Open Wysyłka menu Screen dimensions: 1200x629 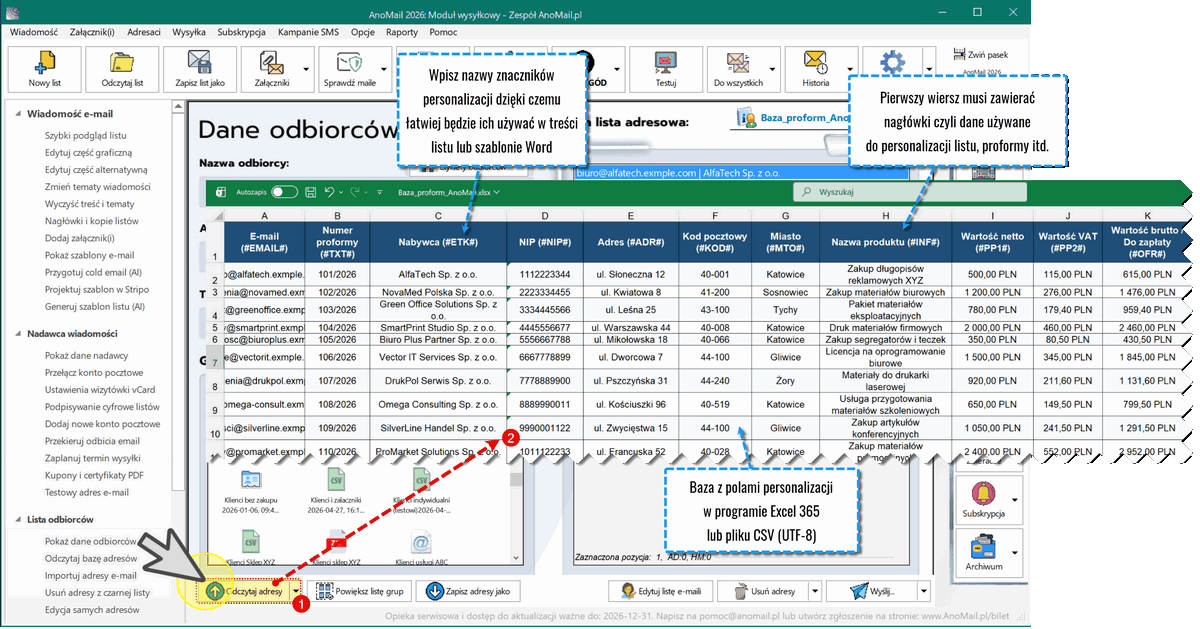point(189,32)
